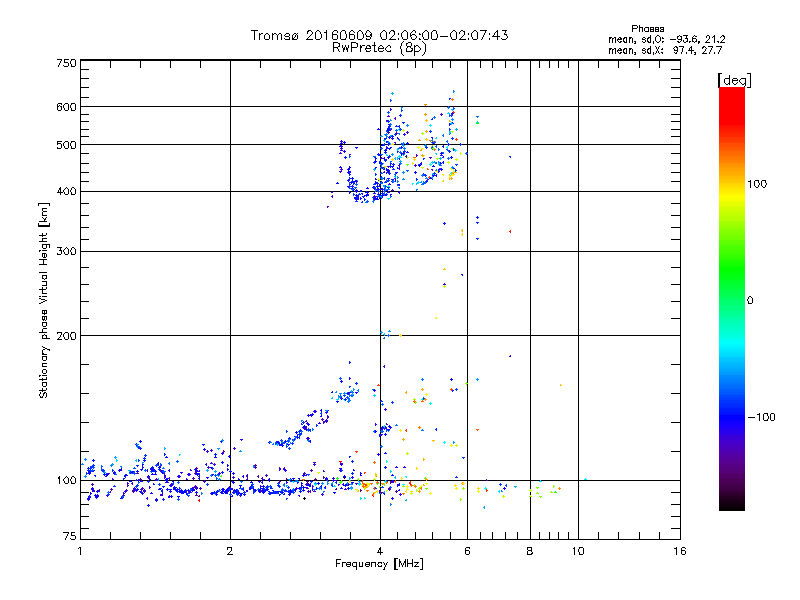Click the 'mean, sd,X: 97.4, 27.7' line
The height and width of the screenshot is (600, 800).
(x=665, y=50)
